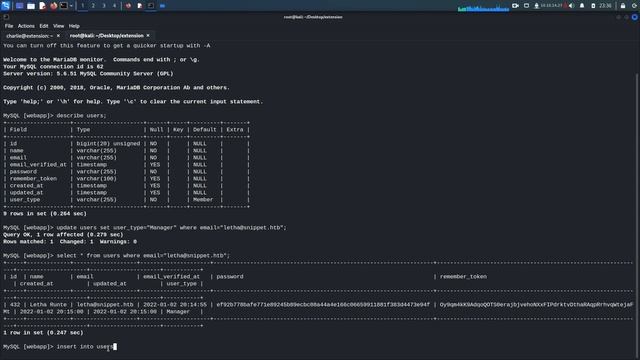Click the update users set user_type command

(171, 227)
